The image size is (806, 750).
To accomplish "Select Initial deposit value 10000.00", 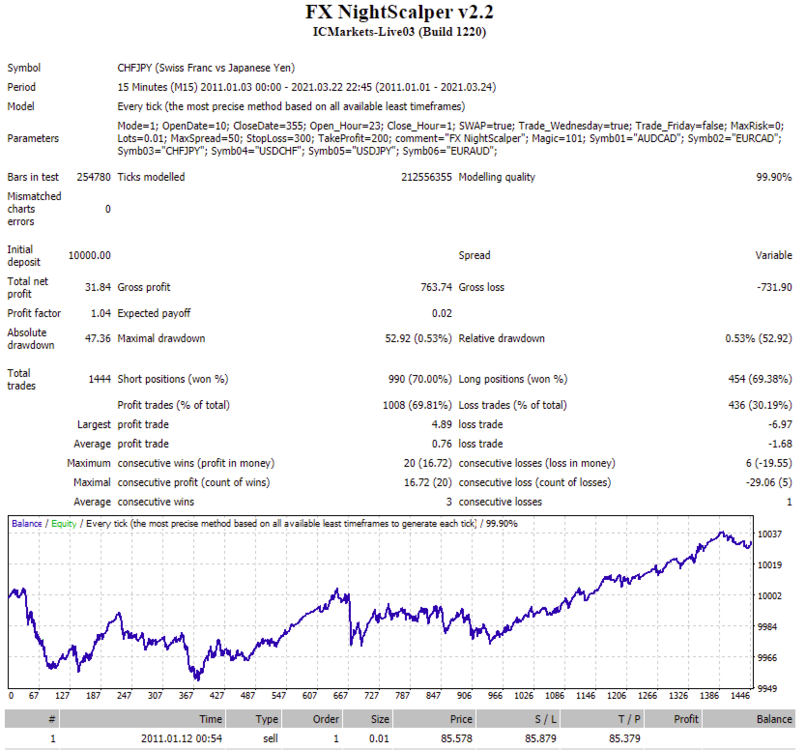I will [x=89, y=255].
